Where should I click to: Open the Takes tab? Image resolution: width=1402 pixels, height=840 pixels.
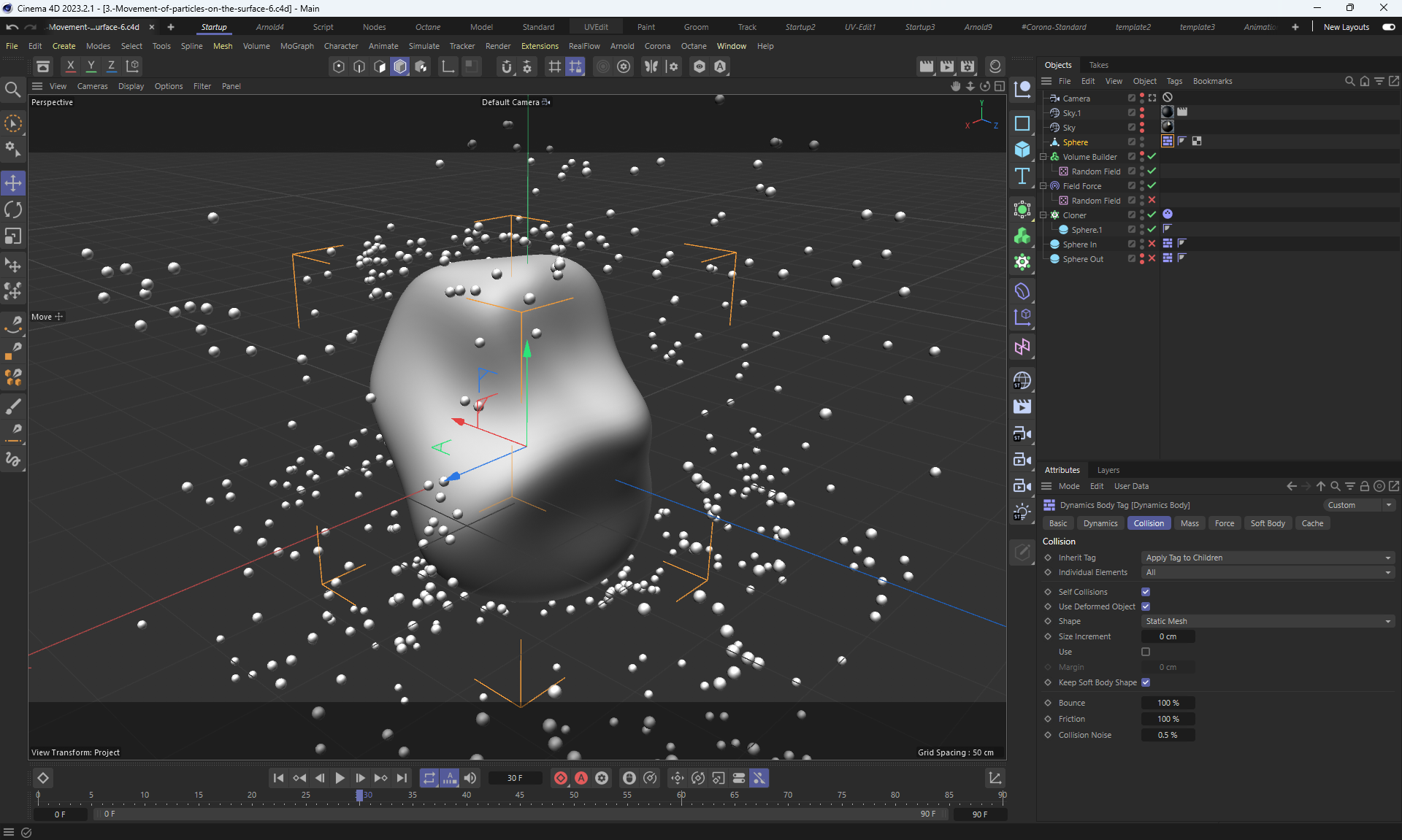pyautogui.click(x=1098, y=65)
